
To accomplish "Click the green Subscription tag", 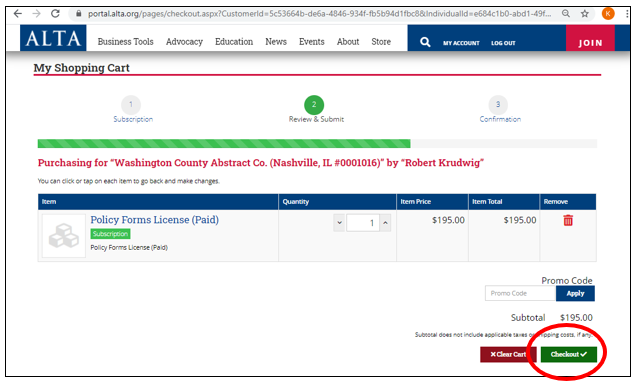I will click(x=110, y=234).
